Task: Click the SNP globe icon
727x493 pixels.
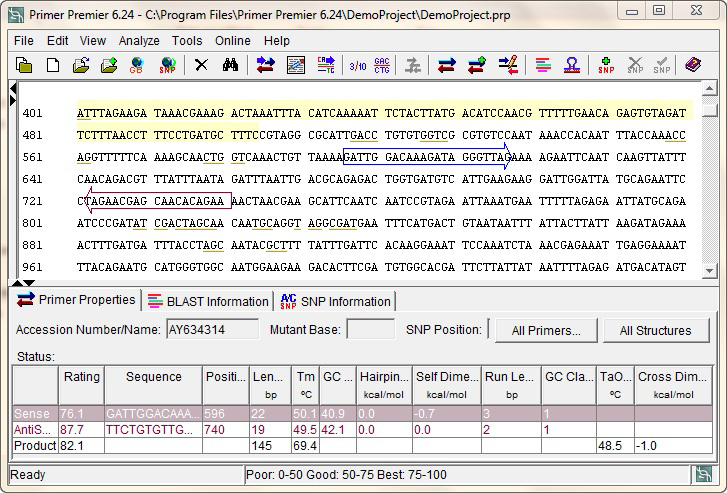Action: tap(167, 65)
